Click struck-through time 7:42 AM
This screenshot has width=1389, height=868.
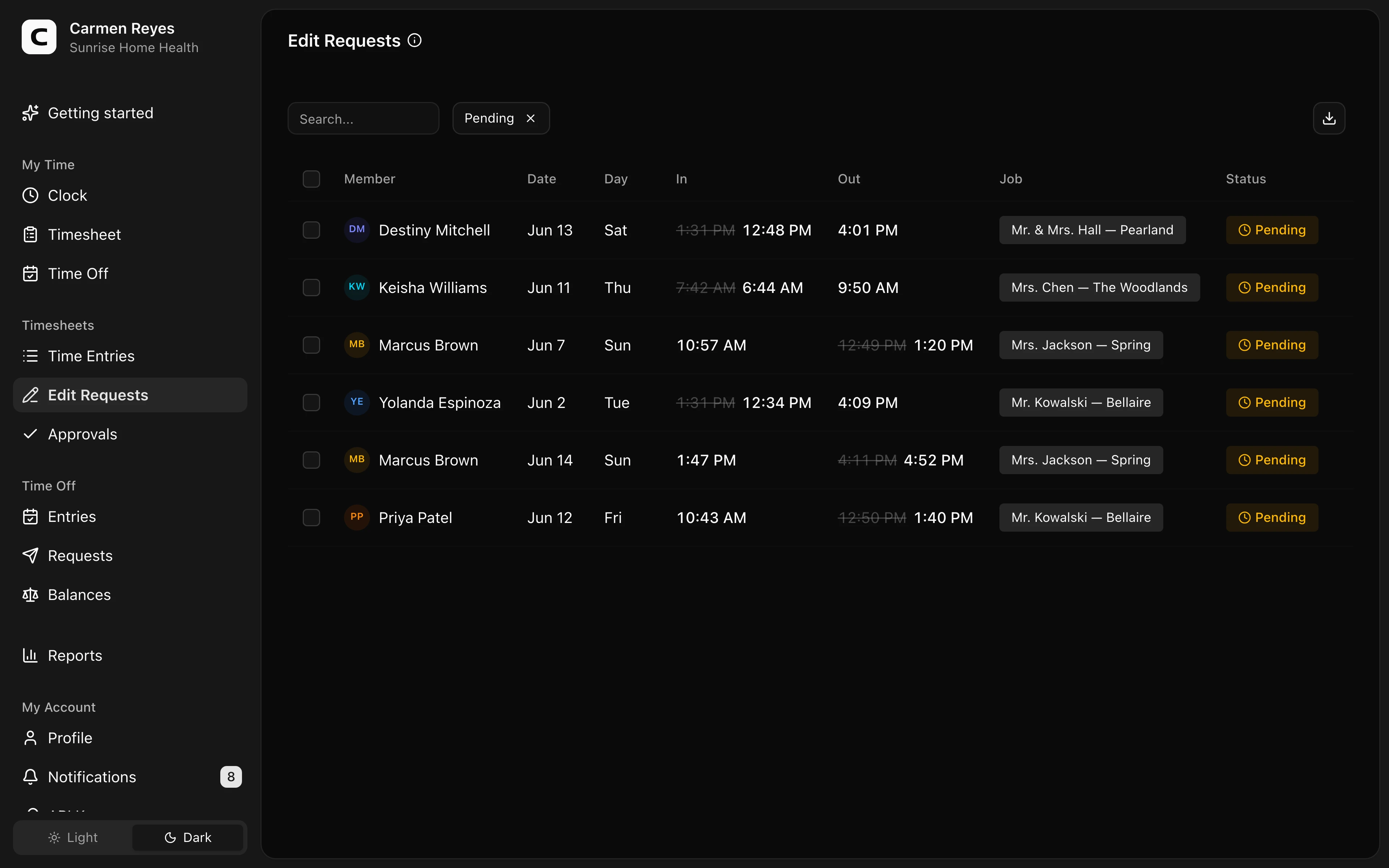[705, 288]
